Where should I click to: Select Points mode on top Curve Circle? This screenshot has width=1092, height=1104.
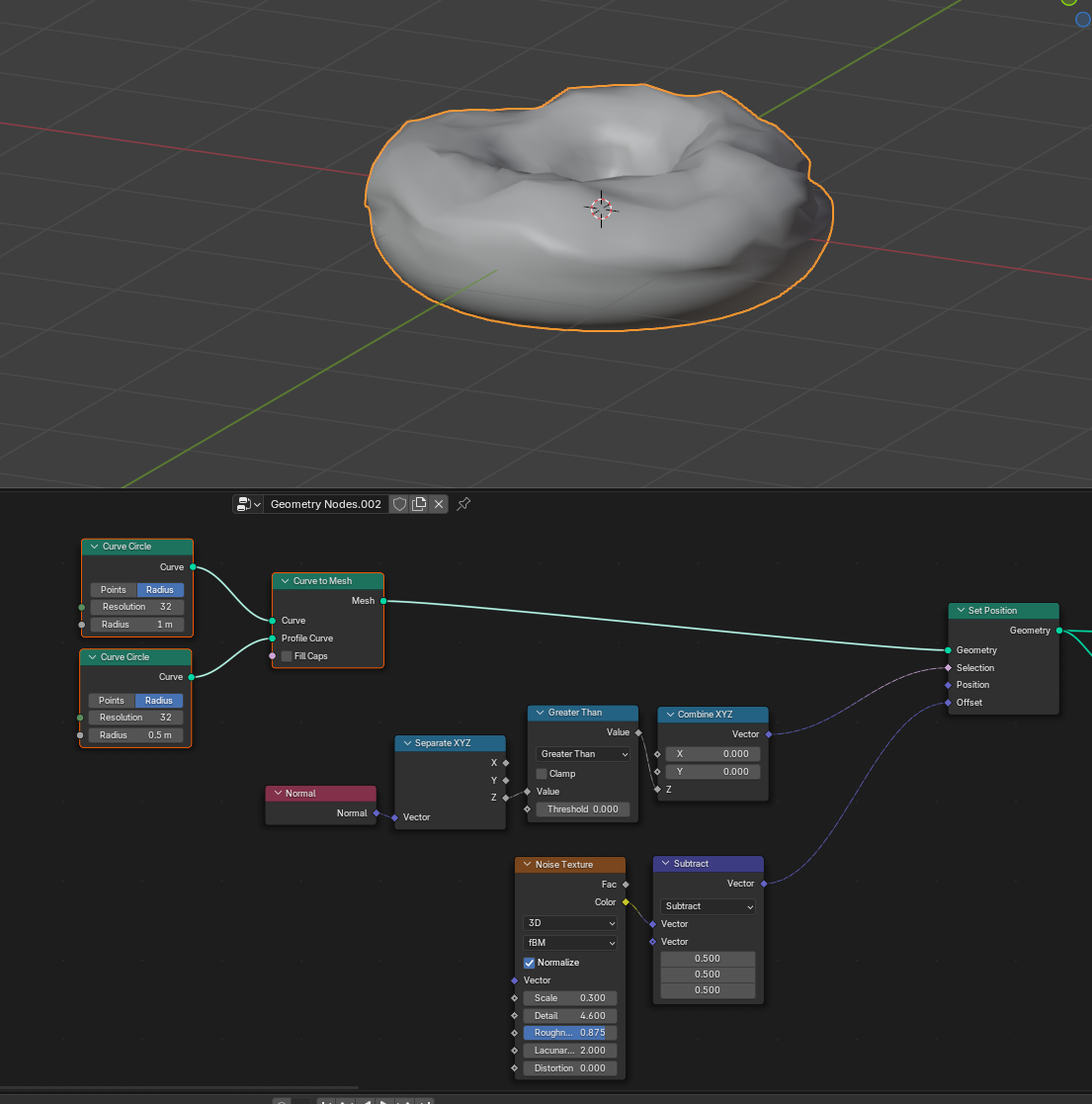114,590
